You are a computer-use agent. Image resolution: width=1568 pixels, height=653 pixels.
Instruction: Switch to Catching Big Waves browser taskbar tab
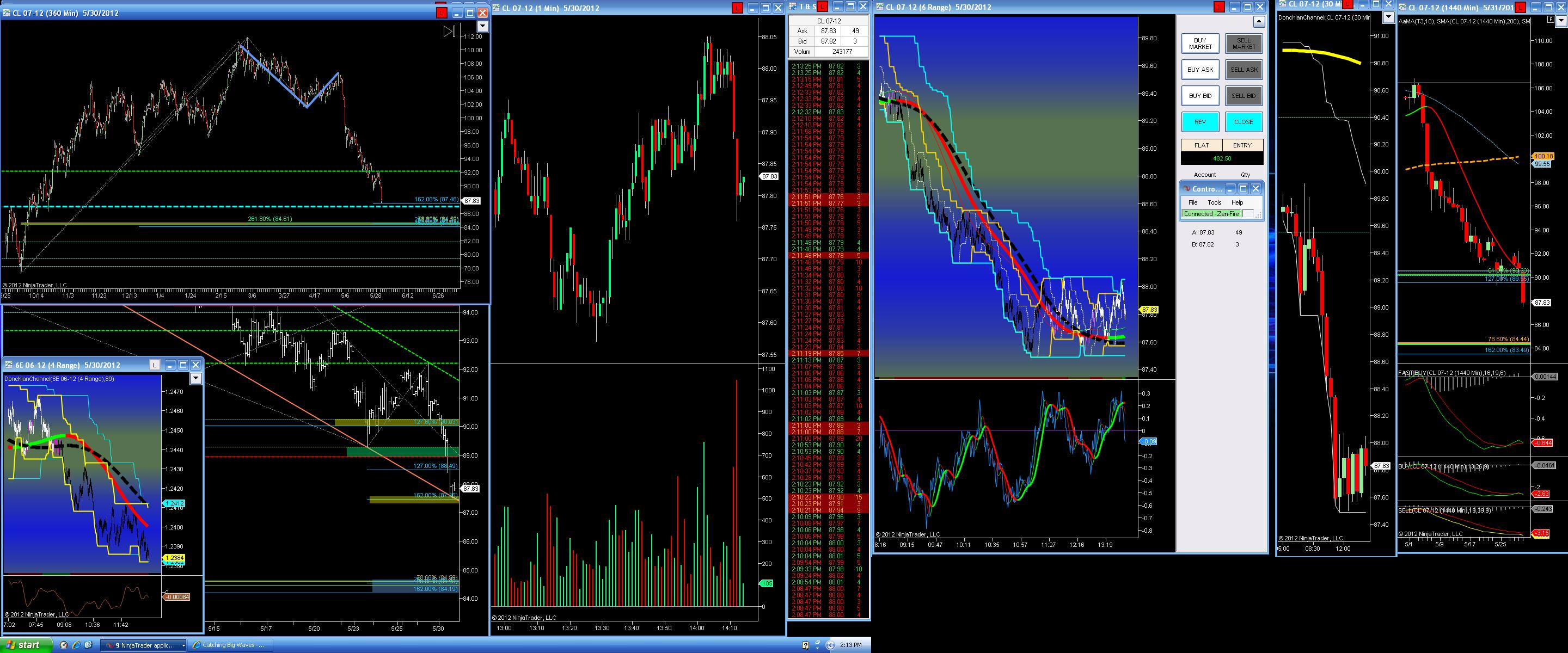click(x=231, y=645)
